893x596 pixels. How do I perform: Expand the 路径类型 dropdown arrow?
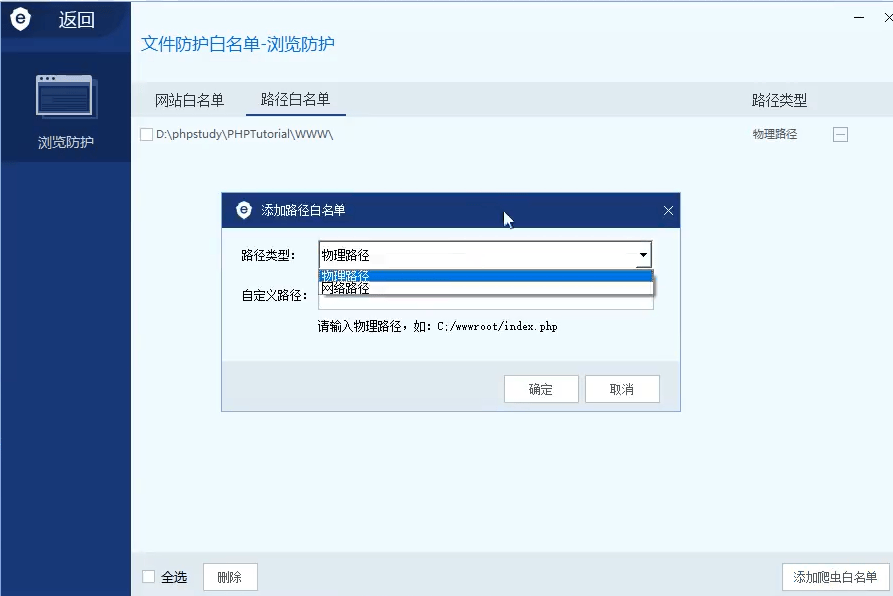pyautogui.click(x=643, y=255)
